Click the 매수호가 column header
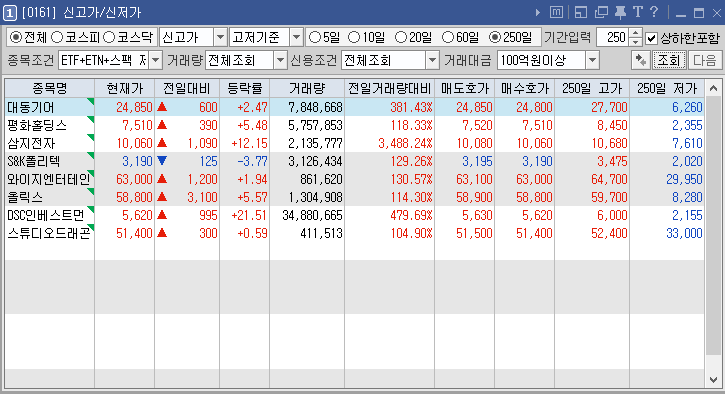Image resolution: width=725 pixels, height=394 pixels. pos(525,88)
